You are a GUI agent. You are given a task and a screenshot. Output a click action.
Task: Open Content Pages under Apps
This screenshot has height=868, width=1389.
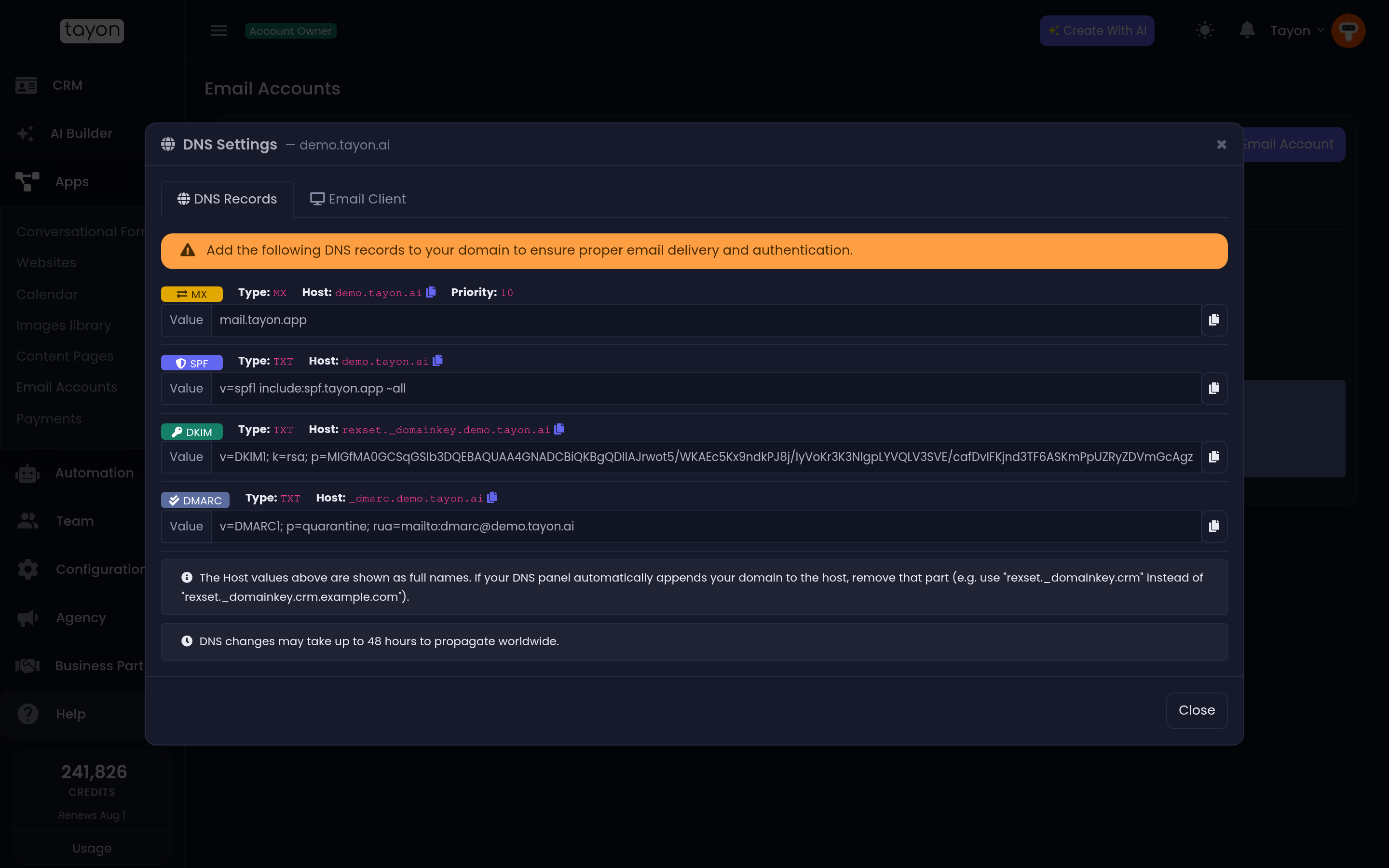[65, 356]
